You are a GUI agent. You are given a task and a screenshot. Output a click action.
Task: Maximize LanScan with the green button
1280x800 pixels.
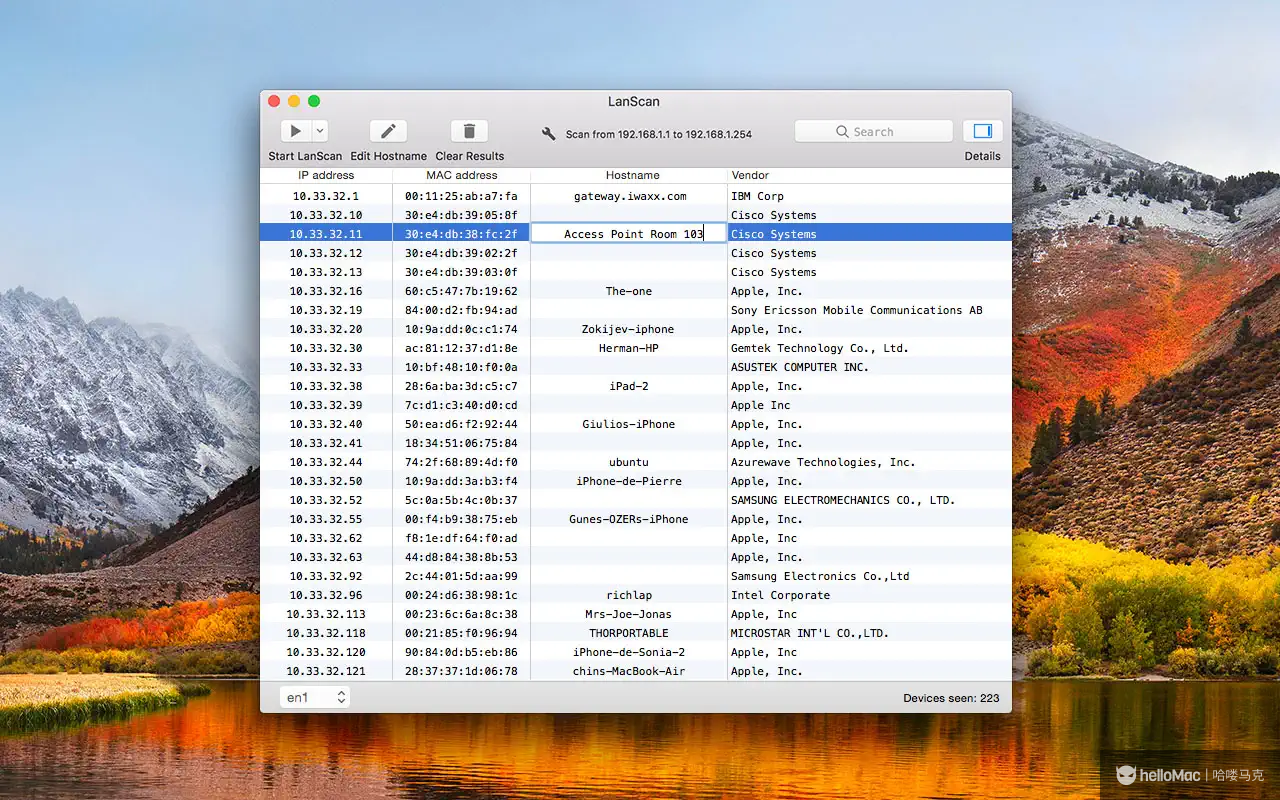(x=314, y=101)
